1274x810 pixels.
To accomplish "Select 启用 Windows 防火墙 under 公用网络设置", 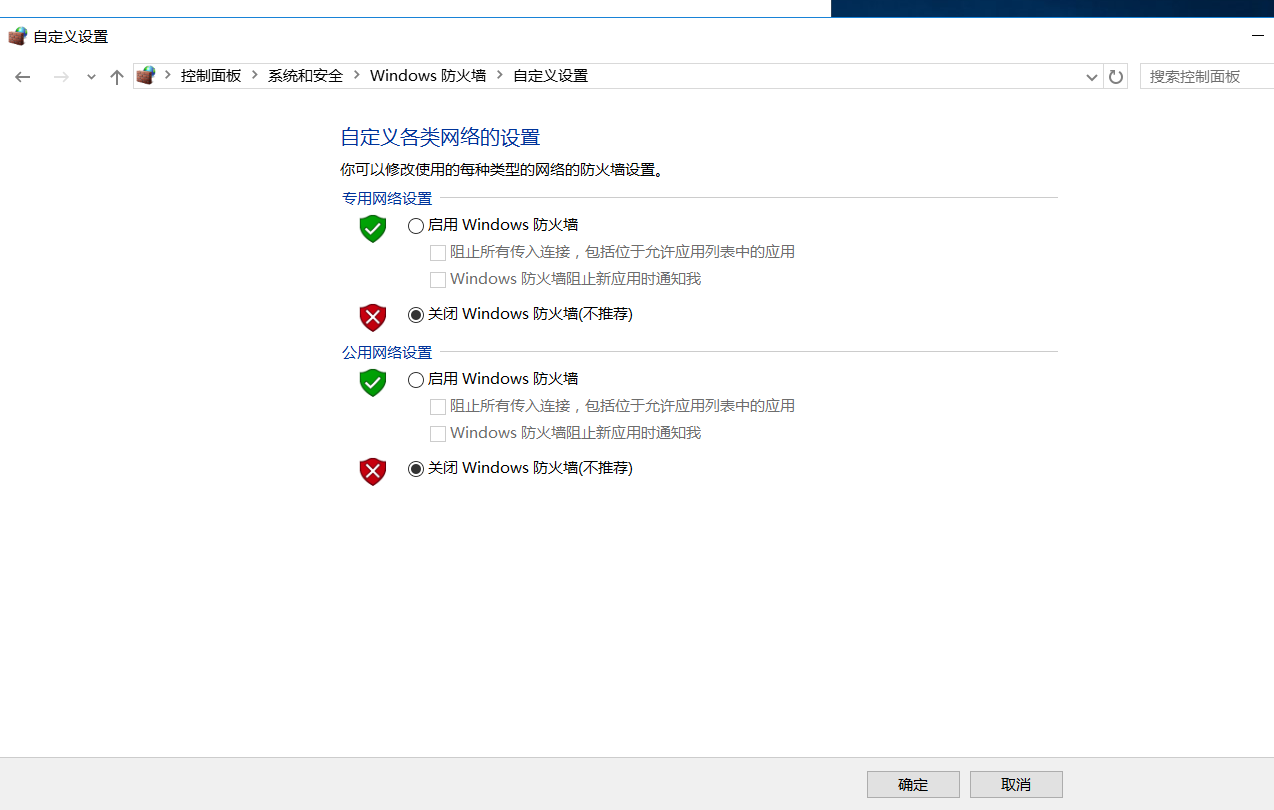I will [x=416, y=380].
